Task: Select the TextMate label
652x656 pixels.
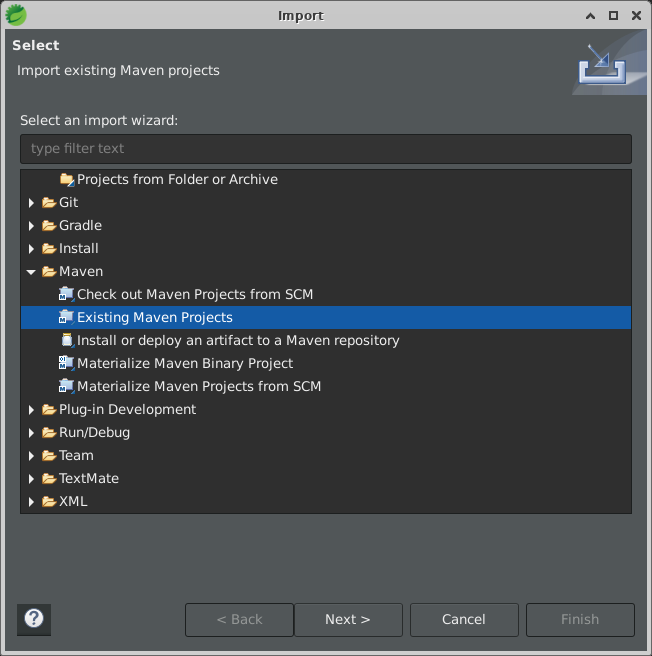Action: coord(89,479)
